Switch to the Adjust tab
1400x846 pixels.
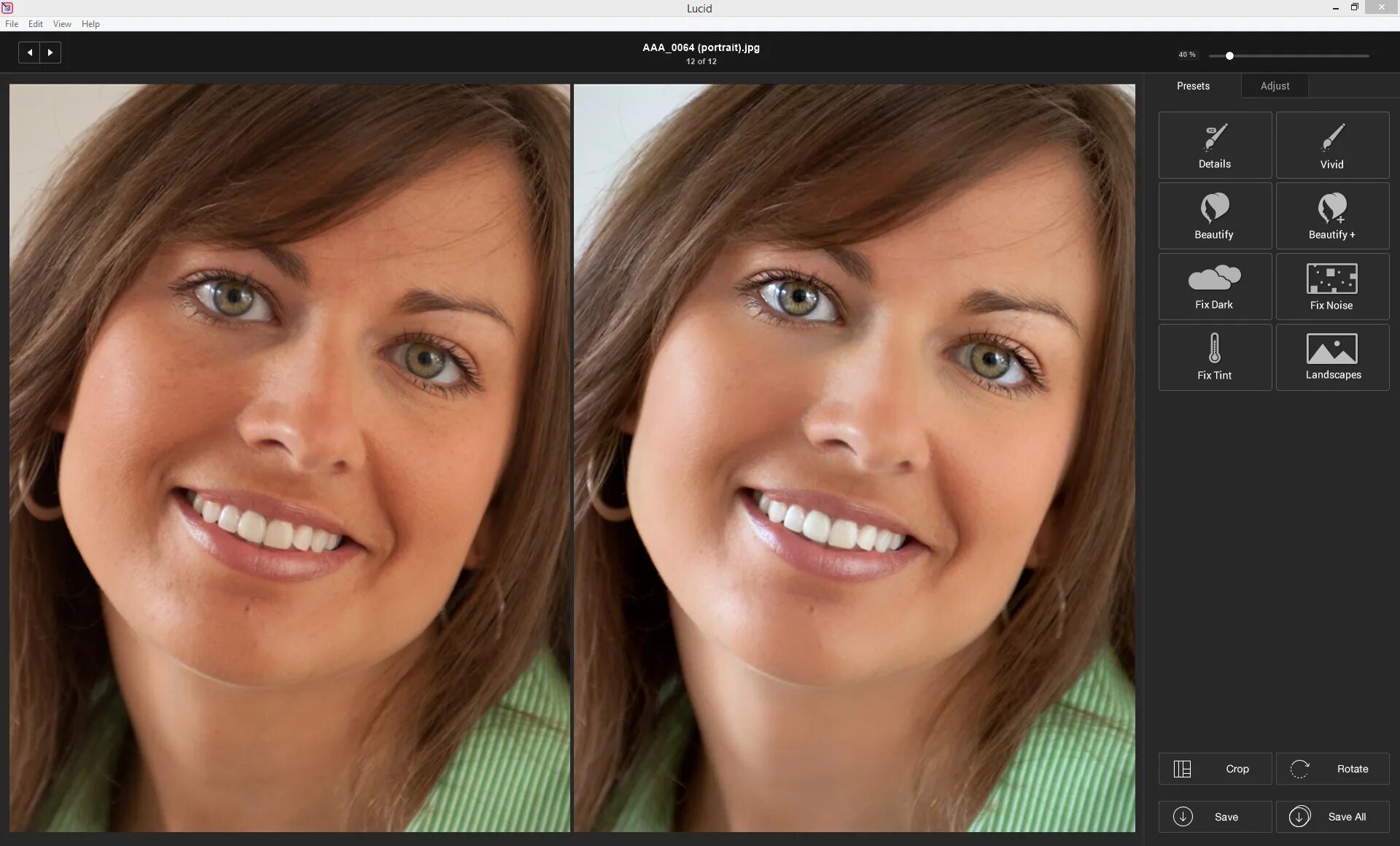click(x=1275, y=86)
